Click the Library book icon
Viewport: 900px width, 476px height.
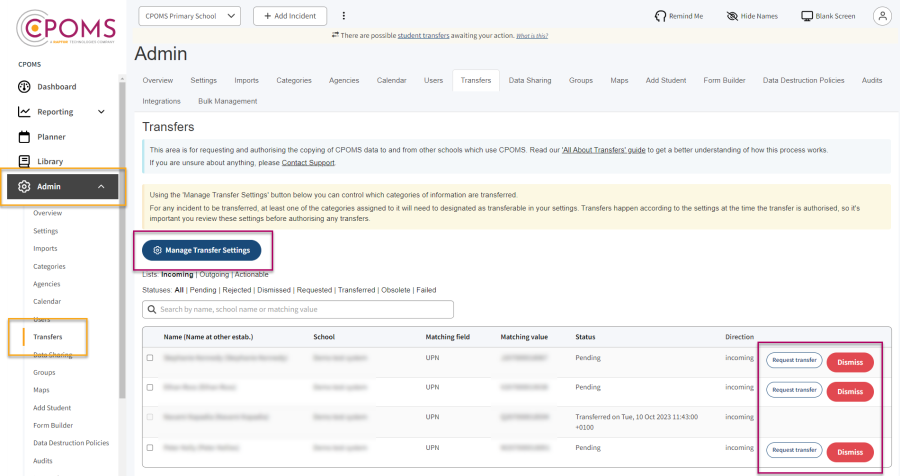point(25,161)
